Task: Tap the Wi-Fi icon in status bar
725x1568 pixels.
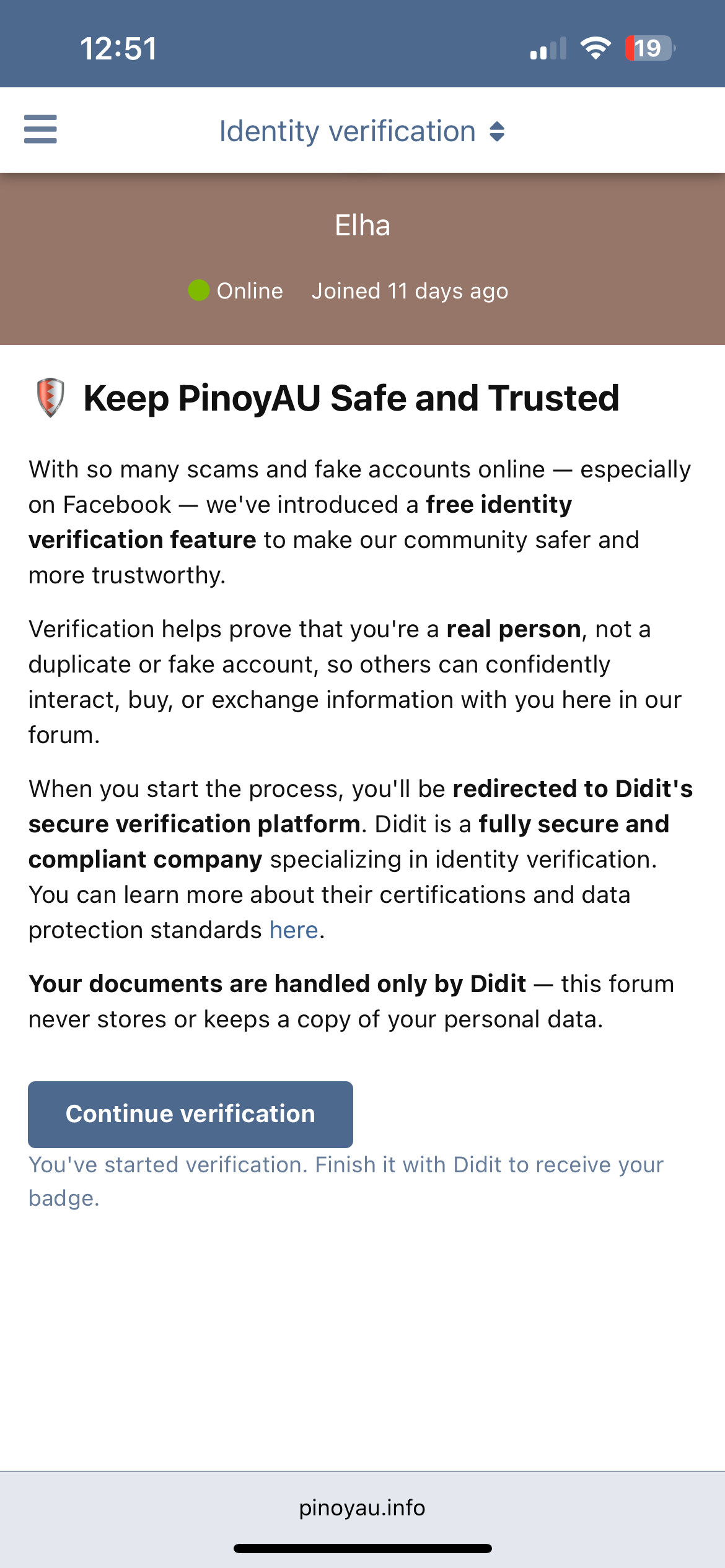Action: click(595, 48)
